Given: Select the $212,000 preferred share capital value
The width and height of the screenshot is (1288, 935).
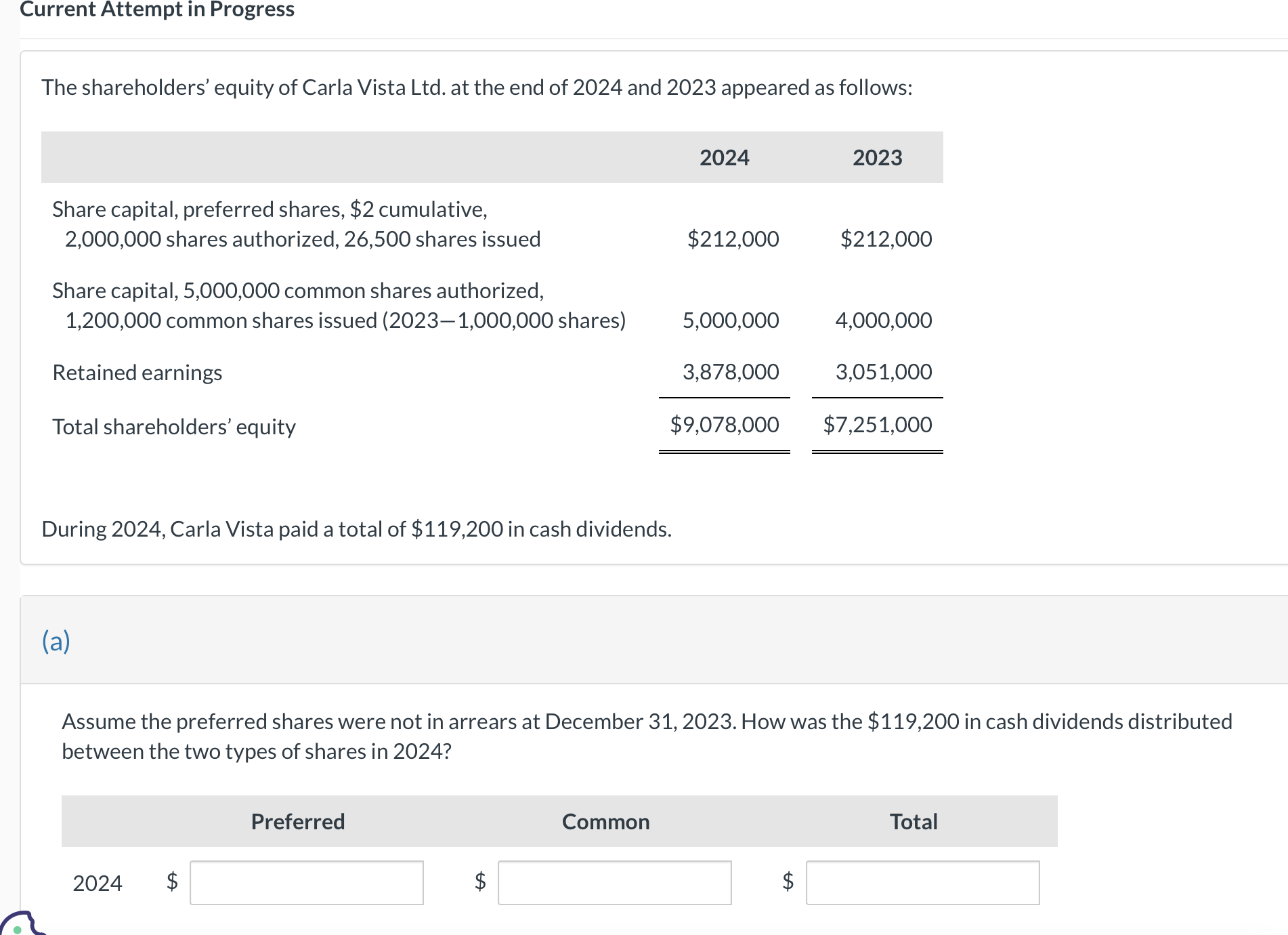Looking at the screenshot, I should tap(733, 238).
